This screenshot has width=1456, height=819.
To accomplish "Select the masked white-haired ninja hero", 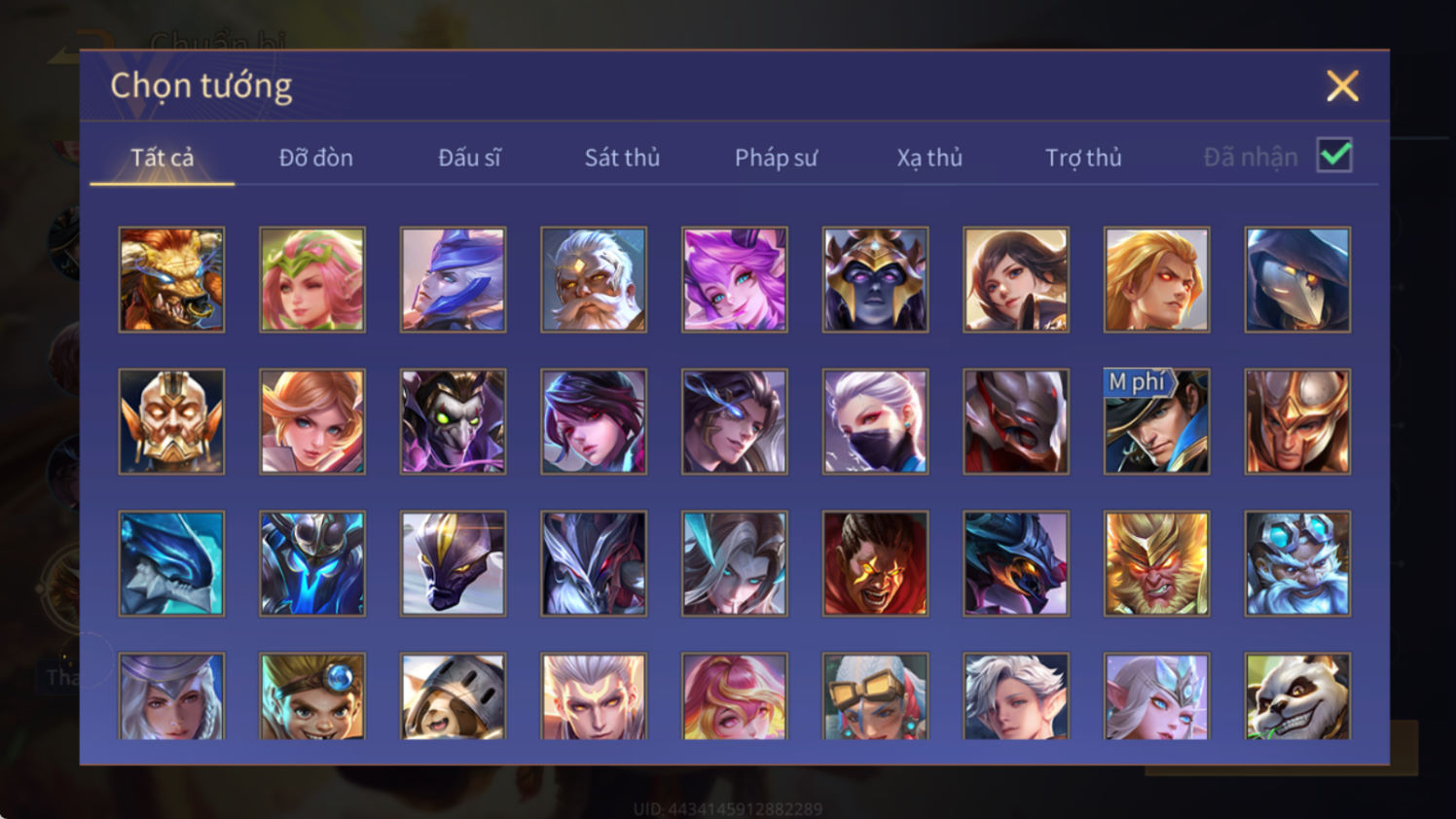I will (875, 421).
